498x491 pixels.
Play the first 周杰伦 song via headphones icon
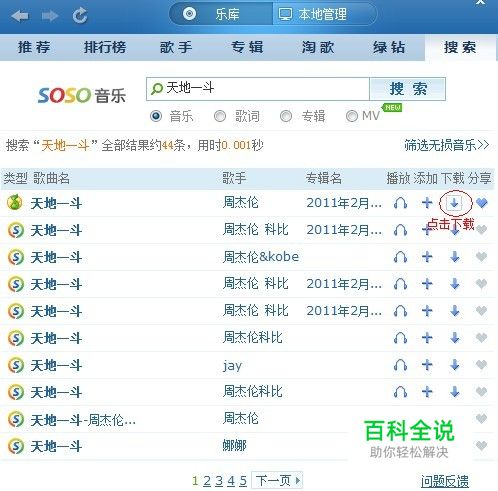(x=400, y=203)
